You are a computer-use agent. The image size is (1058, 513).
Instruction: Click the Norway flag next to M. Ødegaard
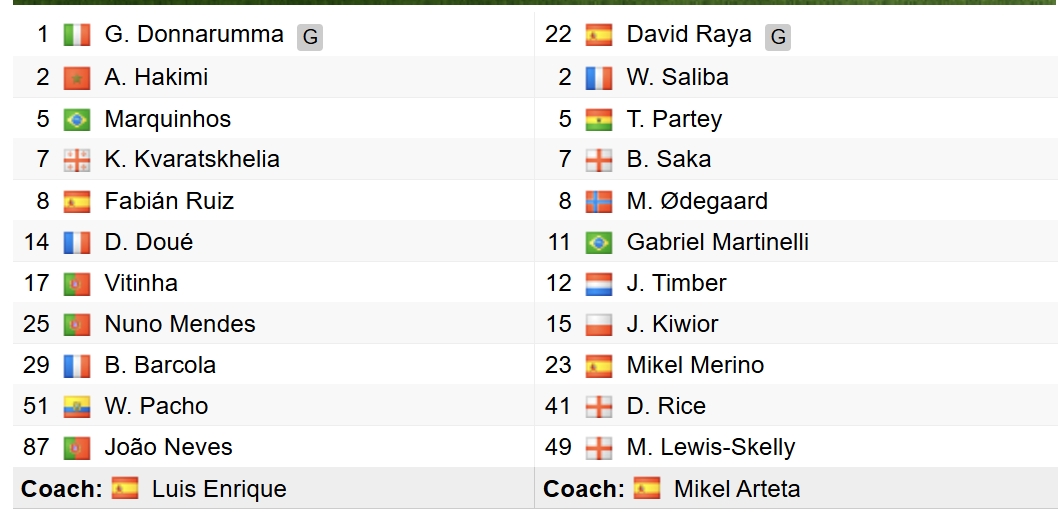pyautogui.click(x=598, y=201)
